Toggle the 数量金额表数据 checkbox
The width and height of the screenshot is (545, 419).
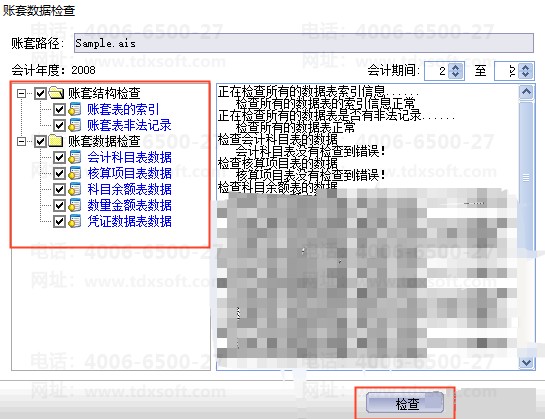pyautogui.click(x=59, y=205)
